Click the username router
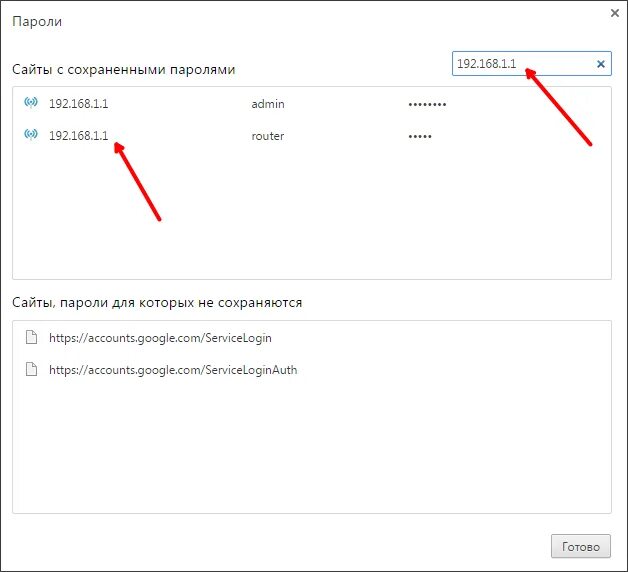 pyautogui.click(x=268, y=136)
